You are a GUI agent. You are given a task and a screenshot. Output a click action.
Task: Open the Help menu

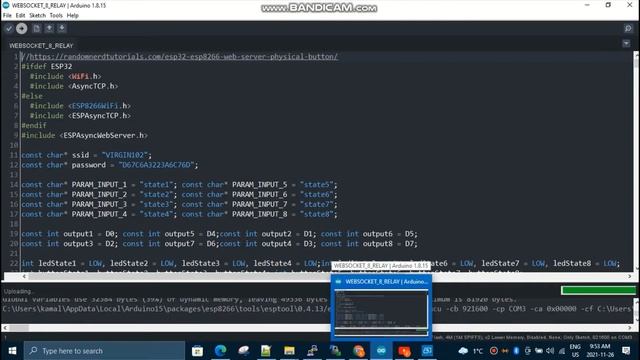73,16
